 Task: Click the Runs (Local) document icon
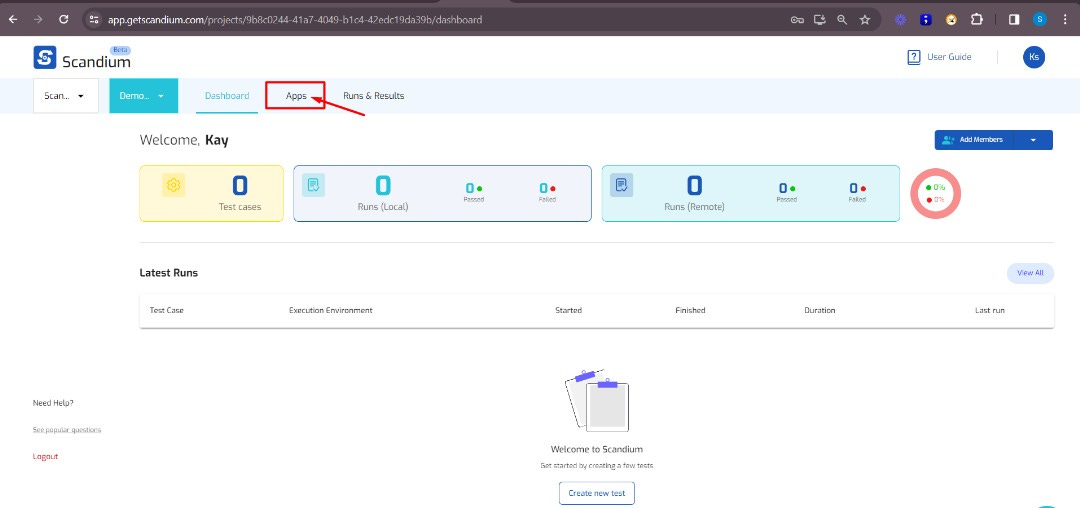[x=313, y=185]
